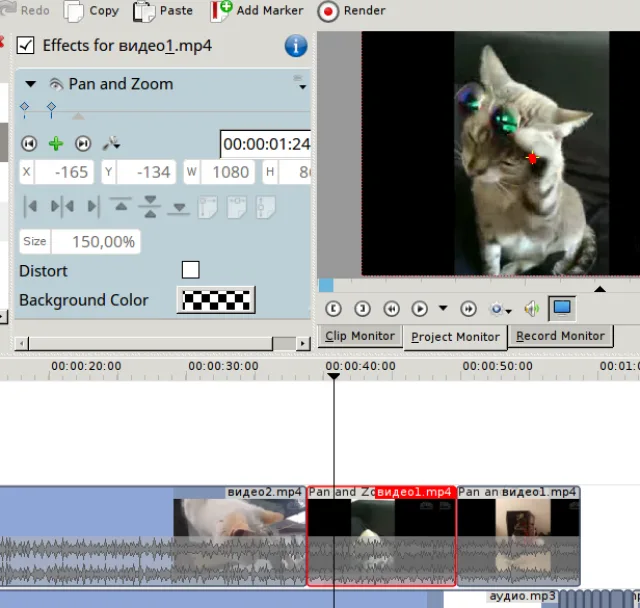
Task: Click the Y position field
Action: (x=138, y=172)
